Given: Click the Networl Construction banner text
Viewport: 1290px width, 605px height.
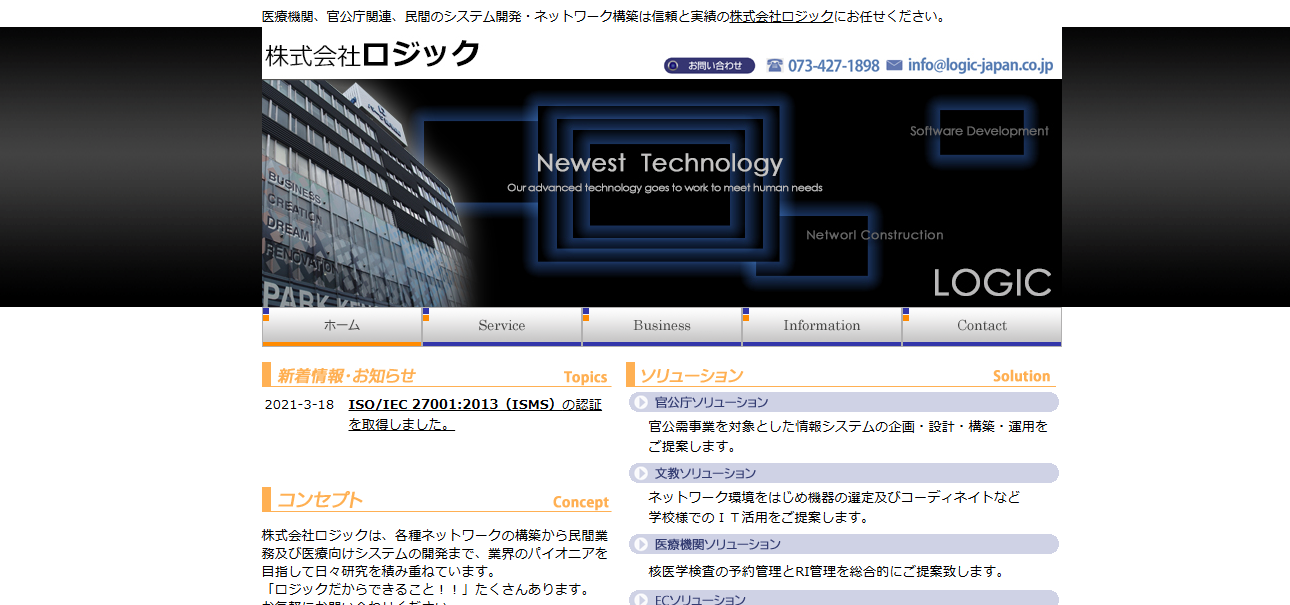Looking at the screenshot, I should pos(875,235).
